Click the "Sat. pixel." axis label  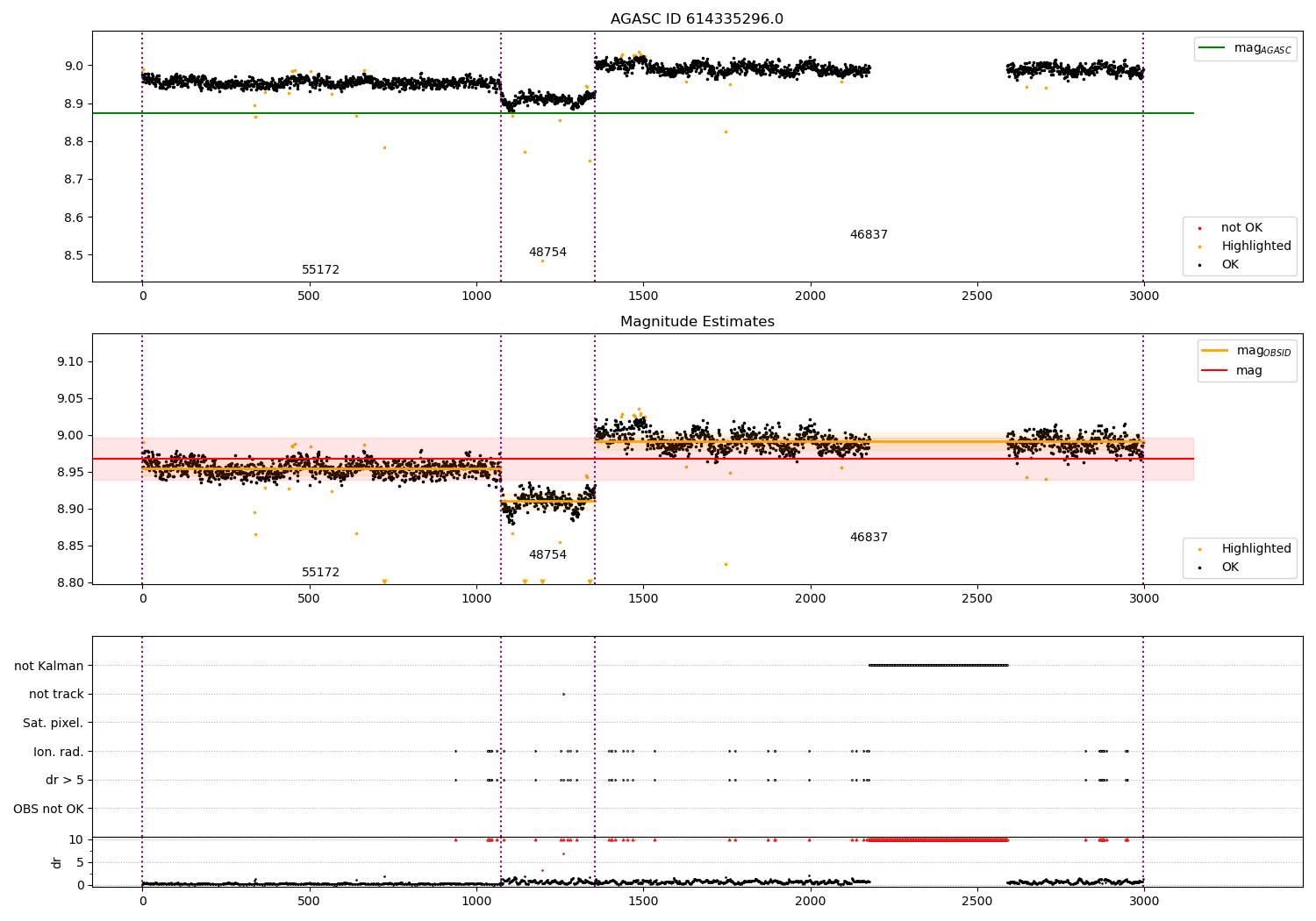54,724
